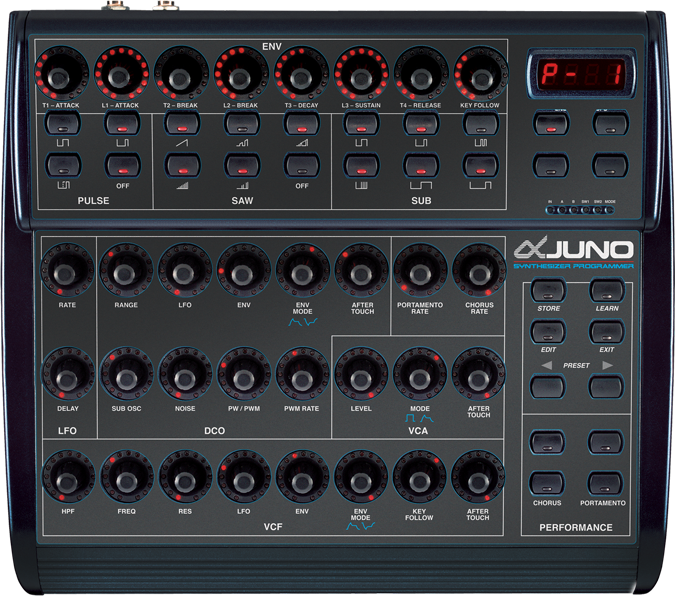Click the LFO knob in VCF section
The height and width of the screenshot is (596, 675).
tap(244, 477)
